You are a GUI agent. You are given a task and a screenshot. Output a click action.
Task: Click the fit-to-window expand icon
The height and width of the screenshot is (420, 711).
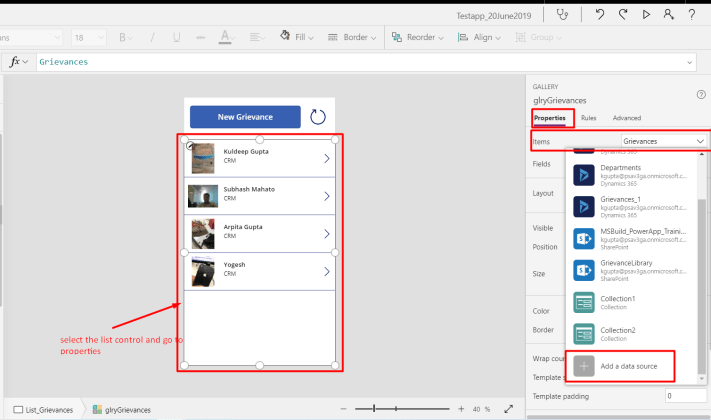coord(509,409)
